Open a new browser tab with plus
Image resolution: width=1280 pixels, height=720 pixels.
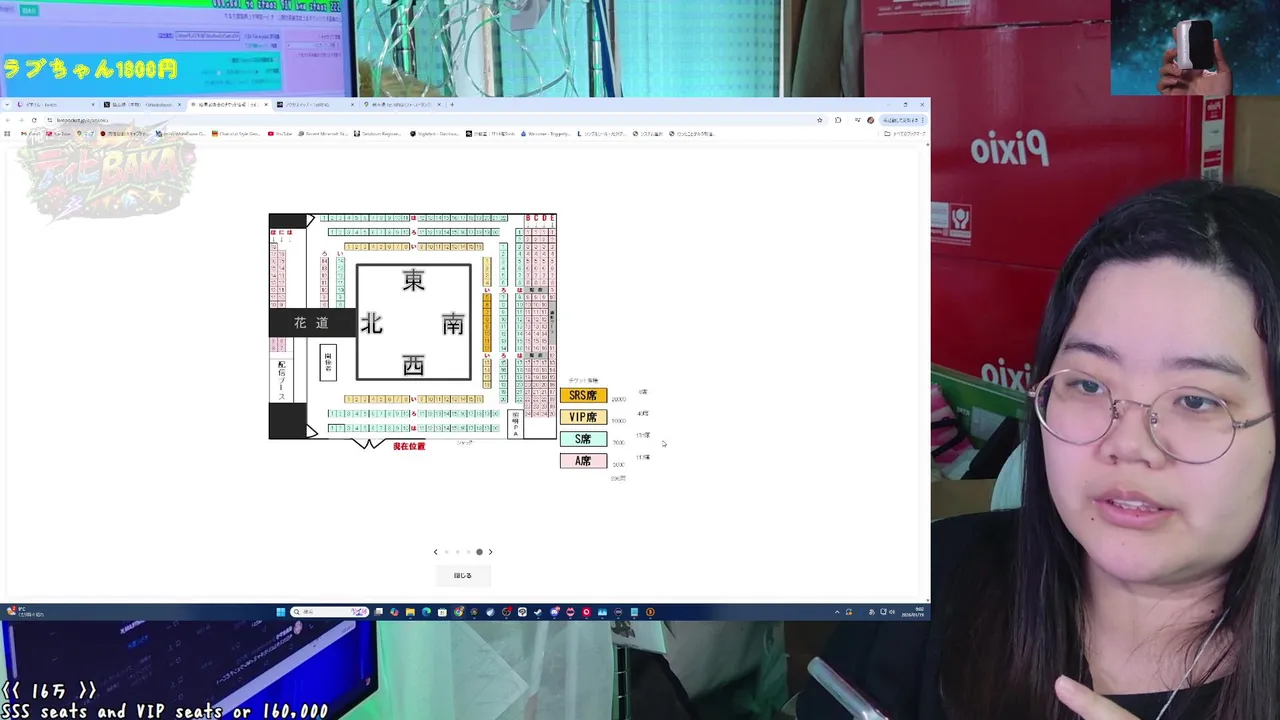452,104
